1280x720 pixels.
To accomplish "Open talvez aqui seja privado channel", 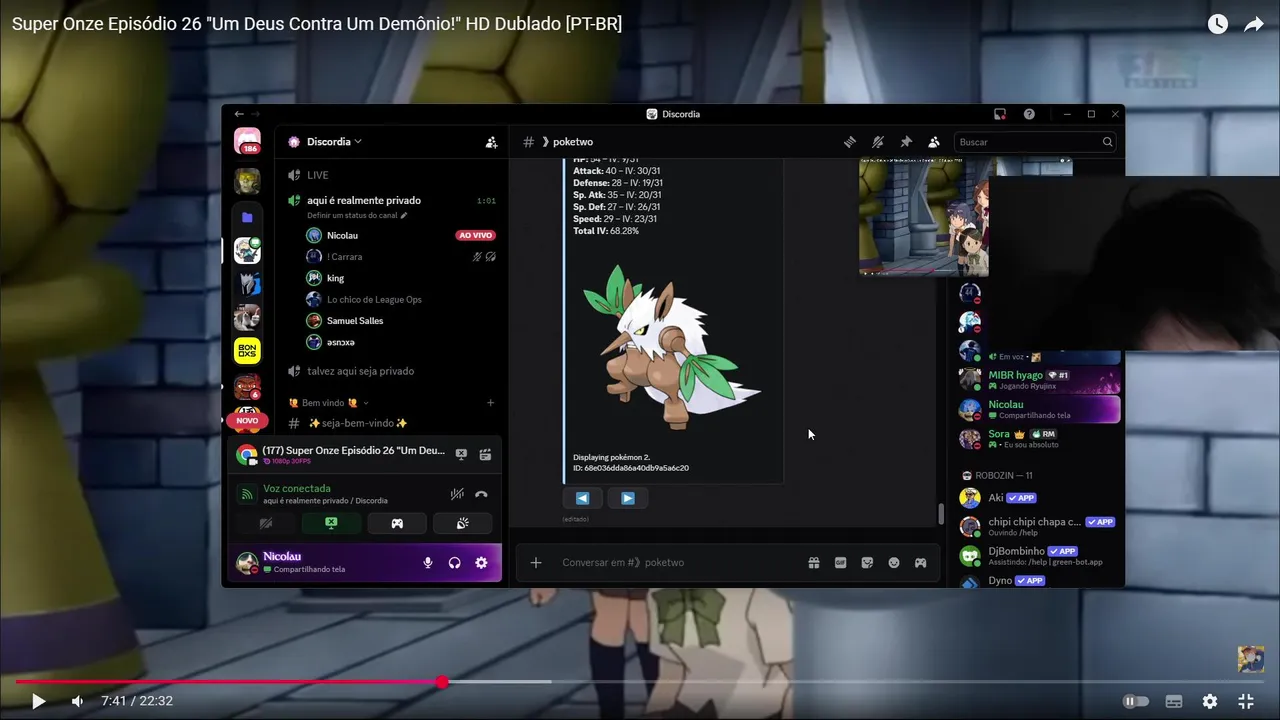I will click(x=360, y=371).
